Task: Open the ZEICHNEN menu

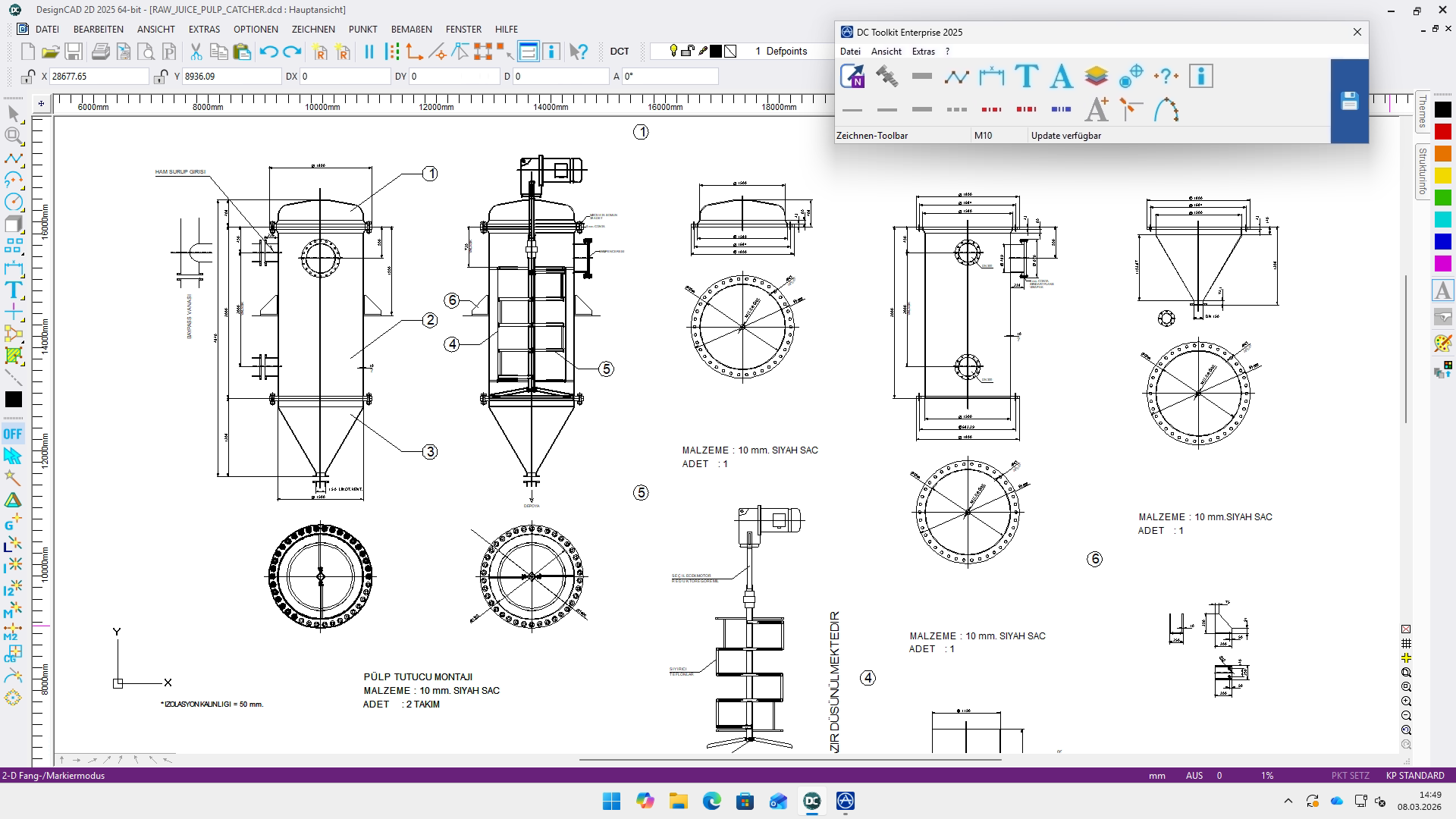Action: click(x=313, y=29)
